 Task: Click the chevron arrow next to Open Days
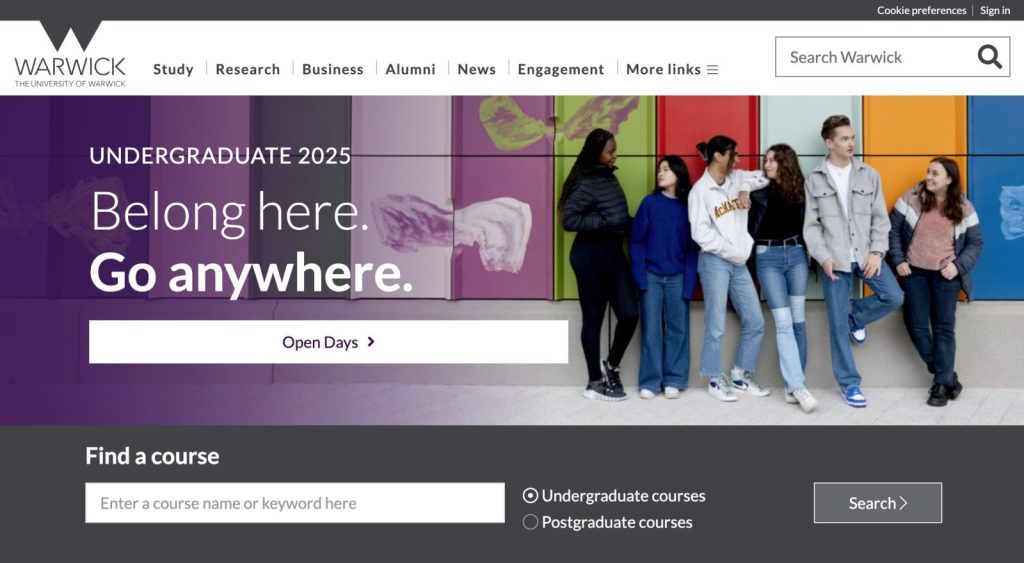point(371,342)
